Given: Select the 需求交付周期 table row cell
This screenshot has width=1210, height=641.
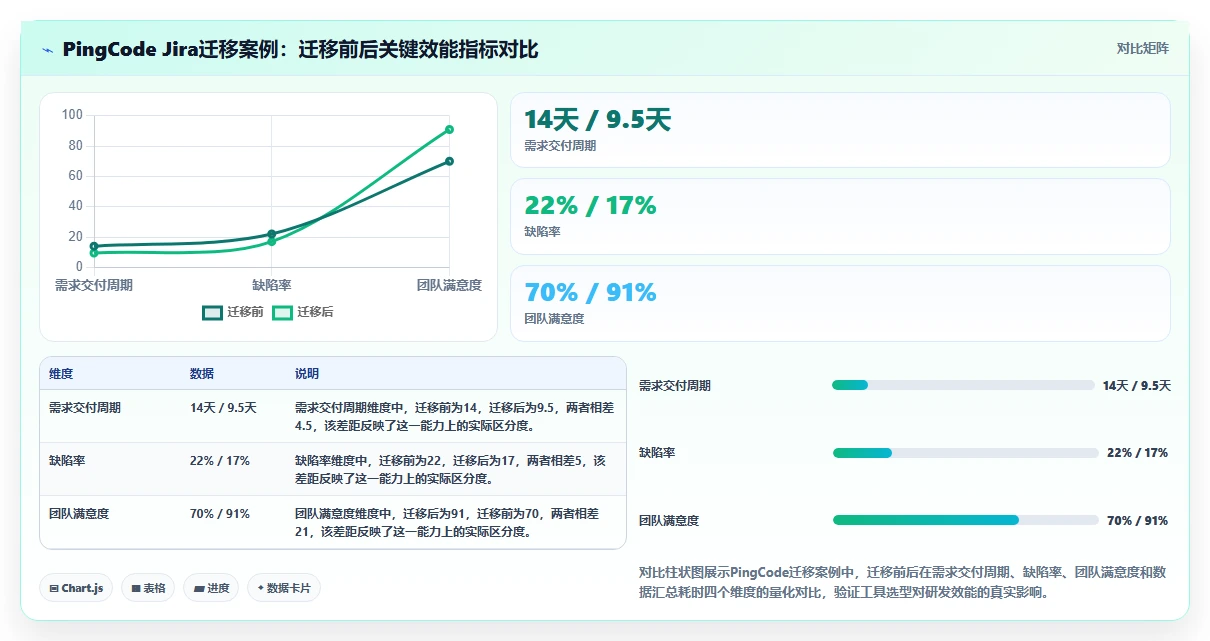Looking at the screenshot, I should (x=85, y=408).
